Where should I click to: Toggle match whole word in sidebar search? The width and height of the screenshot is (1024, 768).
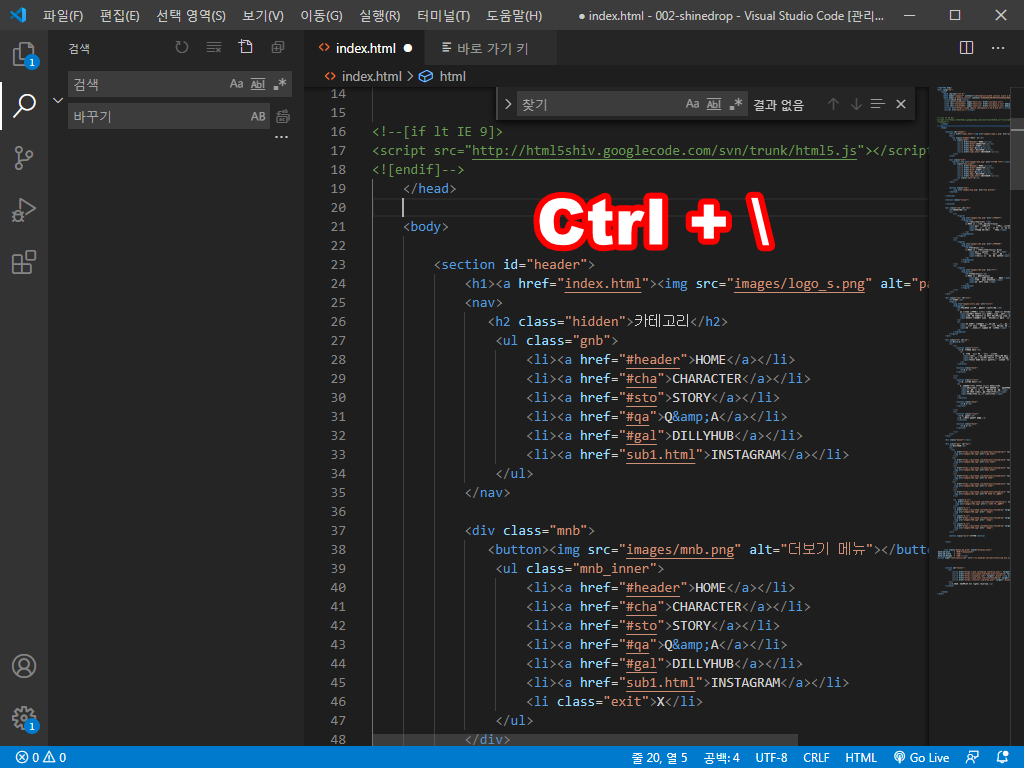258,84
